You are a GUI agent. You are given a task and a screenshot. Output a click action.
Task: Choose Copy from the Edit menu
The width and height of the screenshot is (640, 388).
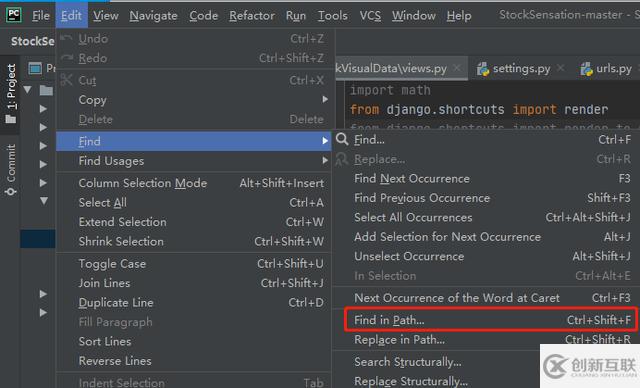pos(193,100)
